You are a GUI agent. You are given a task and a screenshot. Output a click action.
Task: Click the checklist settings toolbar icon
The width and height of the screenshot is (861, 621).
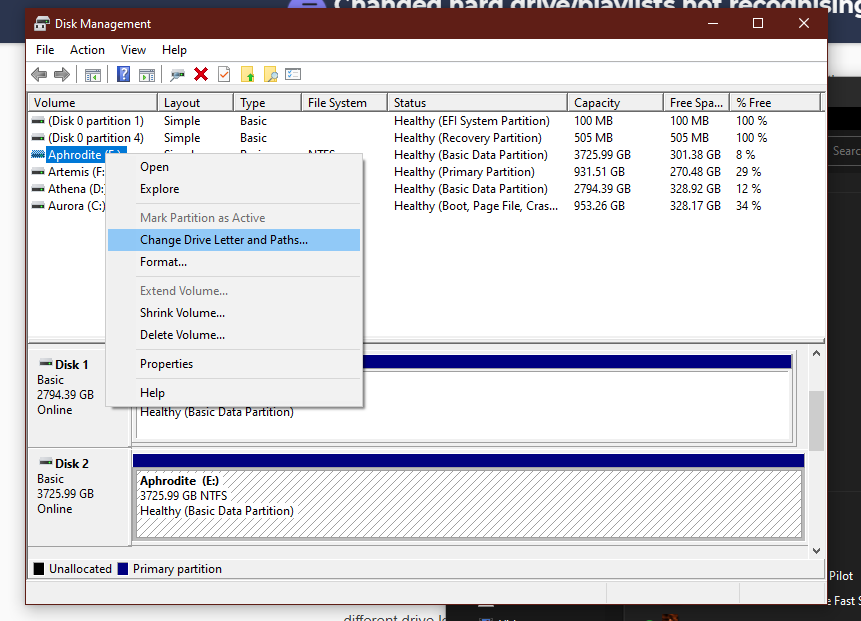(293, 74)
